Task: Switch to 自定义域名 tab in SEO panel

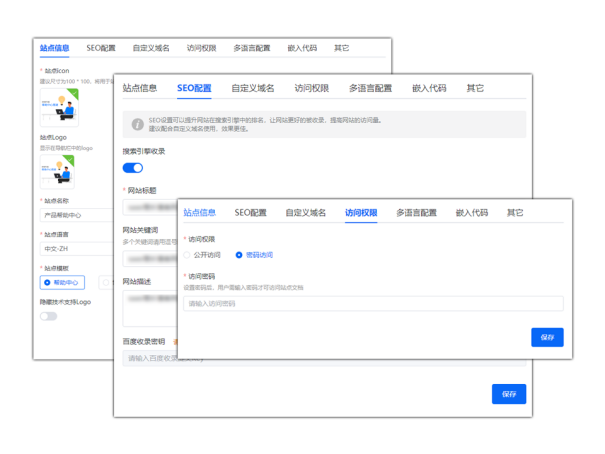Action: (x=253, y=88)
